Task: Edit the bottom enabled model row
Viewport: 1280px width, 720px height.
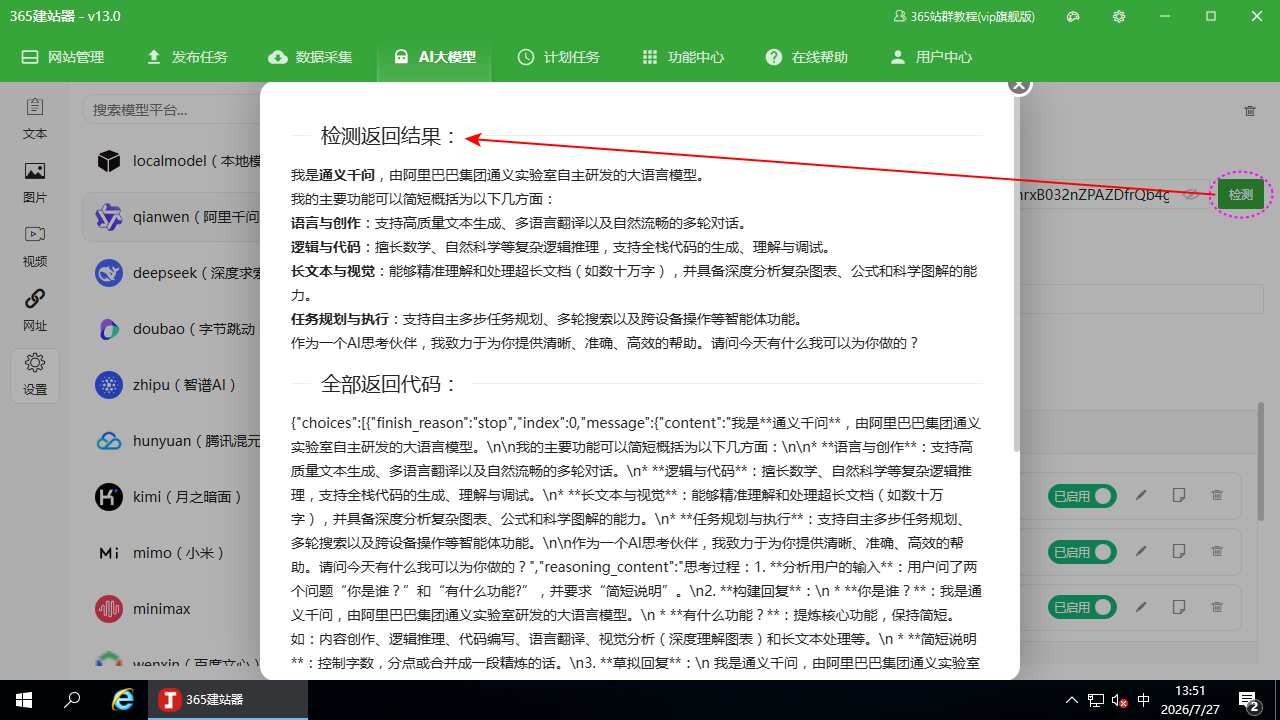Action: [x=1142, y=606]
